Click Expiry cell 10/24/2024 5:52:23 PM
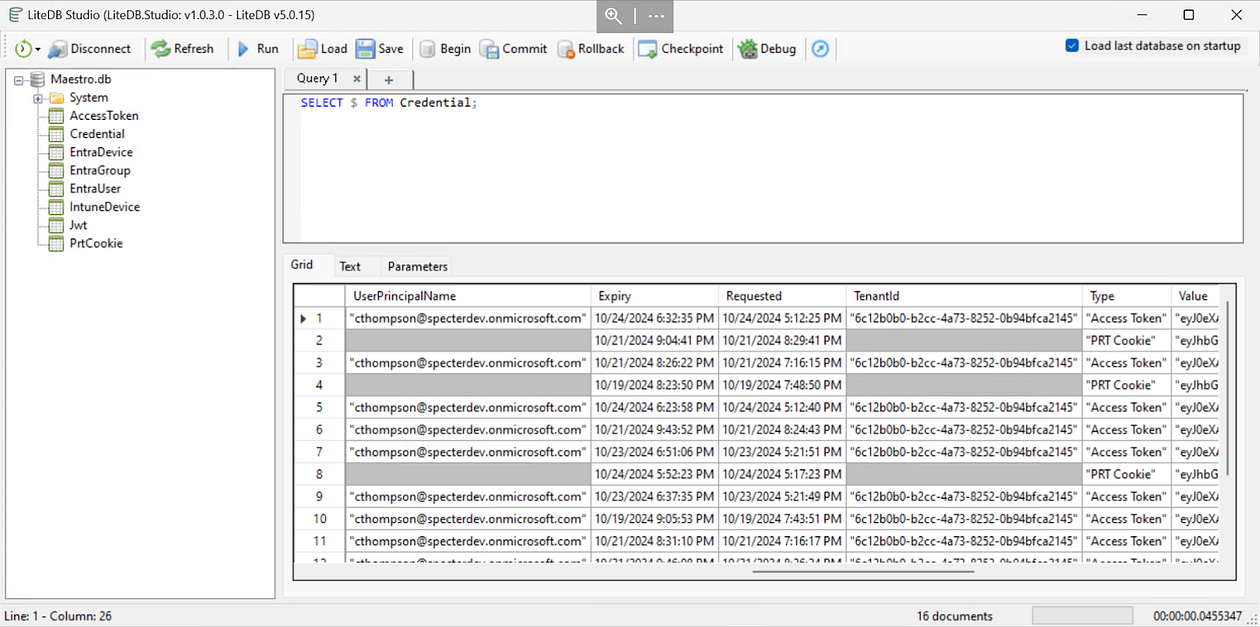Screen dimensions: 1260x627 (x=655, y=474)
